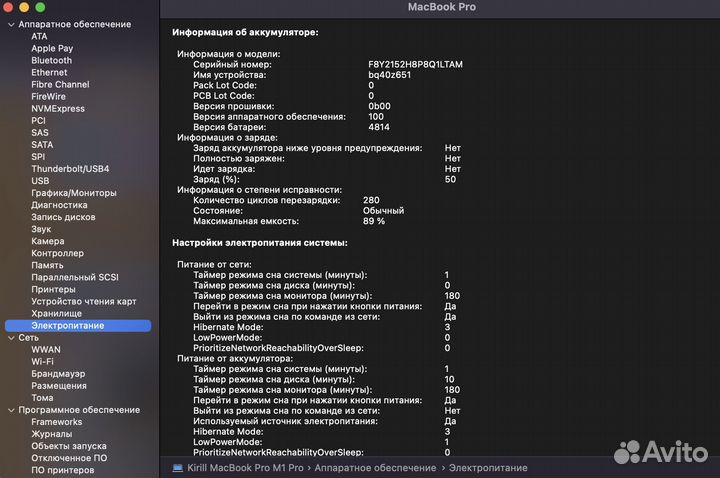Click Kirill MacBook Pro M1 Pro breadcrumb
This screenshot has height=478, width=720.
245,468
